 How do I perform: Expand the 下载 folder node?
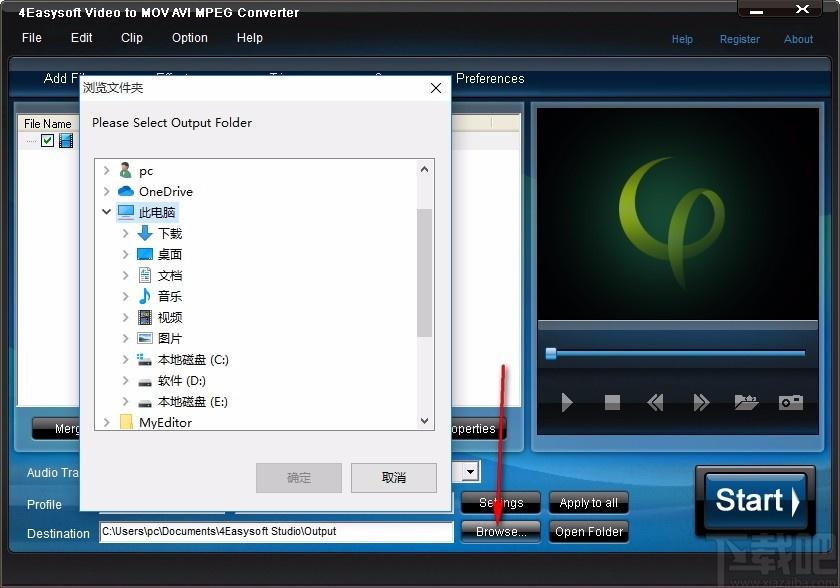tap(125, 233)
